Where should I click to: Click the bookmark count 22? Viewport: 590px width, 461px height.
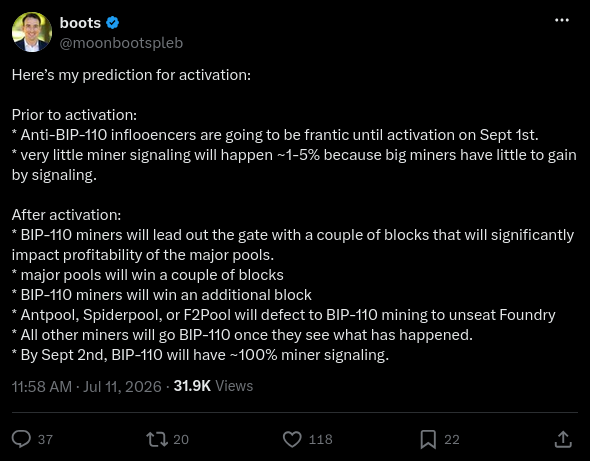pyautogui.click(x=452, y=440)
